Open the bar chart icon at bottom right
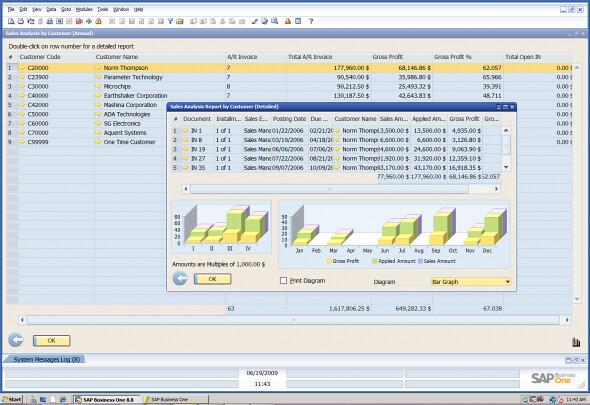The width and height of the screenshot is (590, 405). [x=576, y=342]
